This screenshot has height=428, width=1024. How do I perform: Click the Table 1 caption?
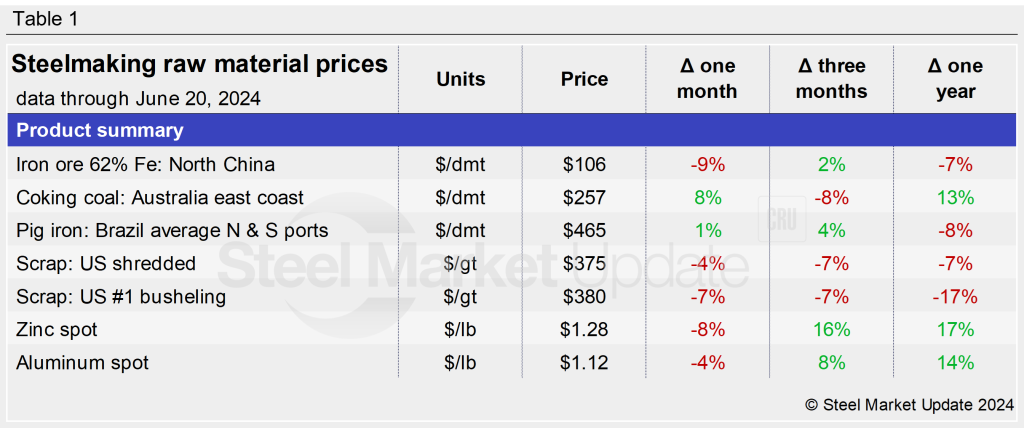tap(45, 19)
